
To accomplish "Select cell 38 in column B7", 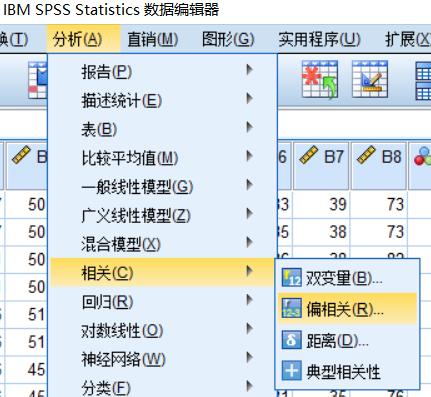I will [321, 232].
